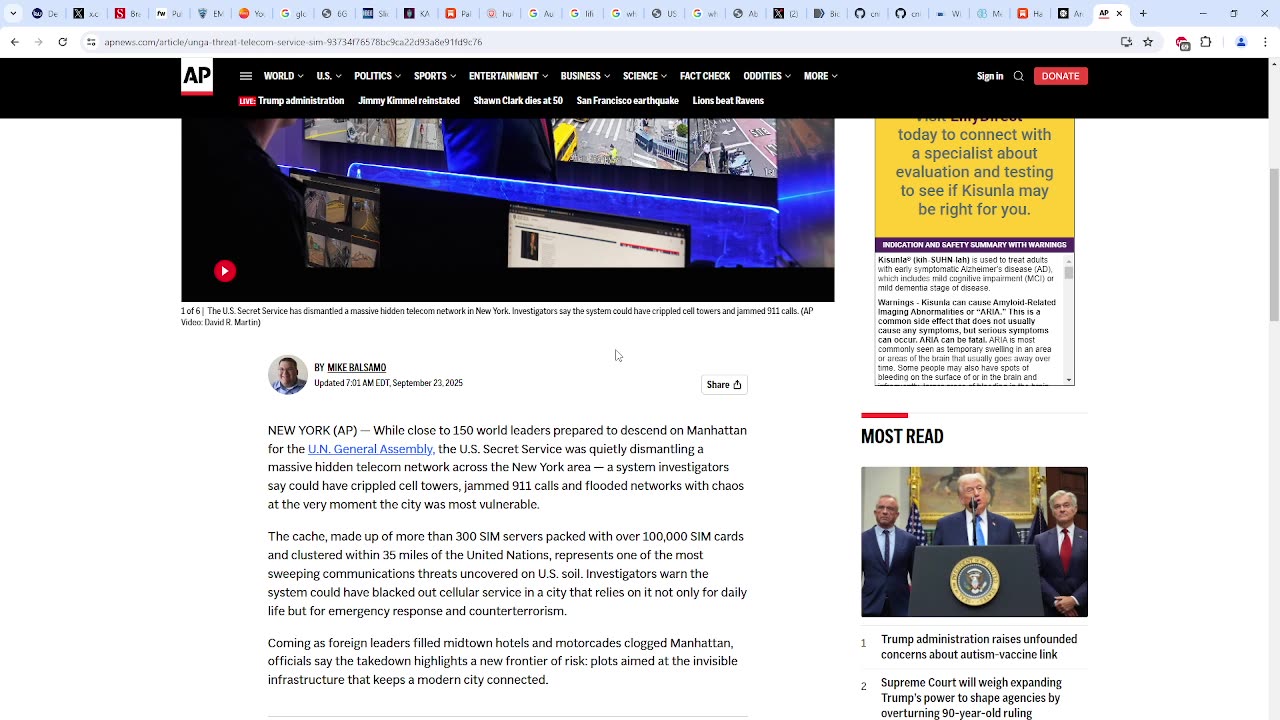Viewport: 1280px width, 720px height.
Task: Reload the page
Action: point(63,42)
